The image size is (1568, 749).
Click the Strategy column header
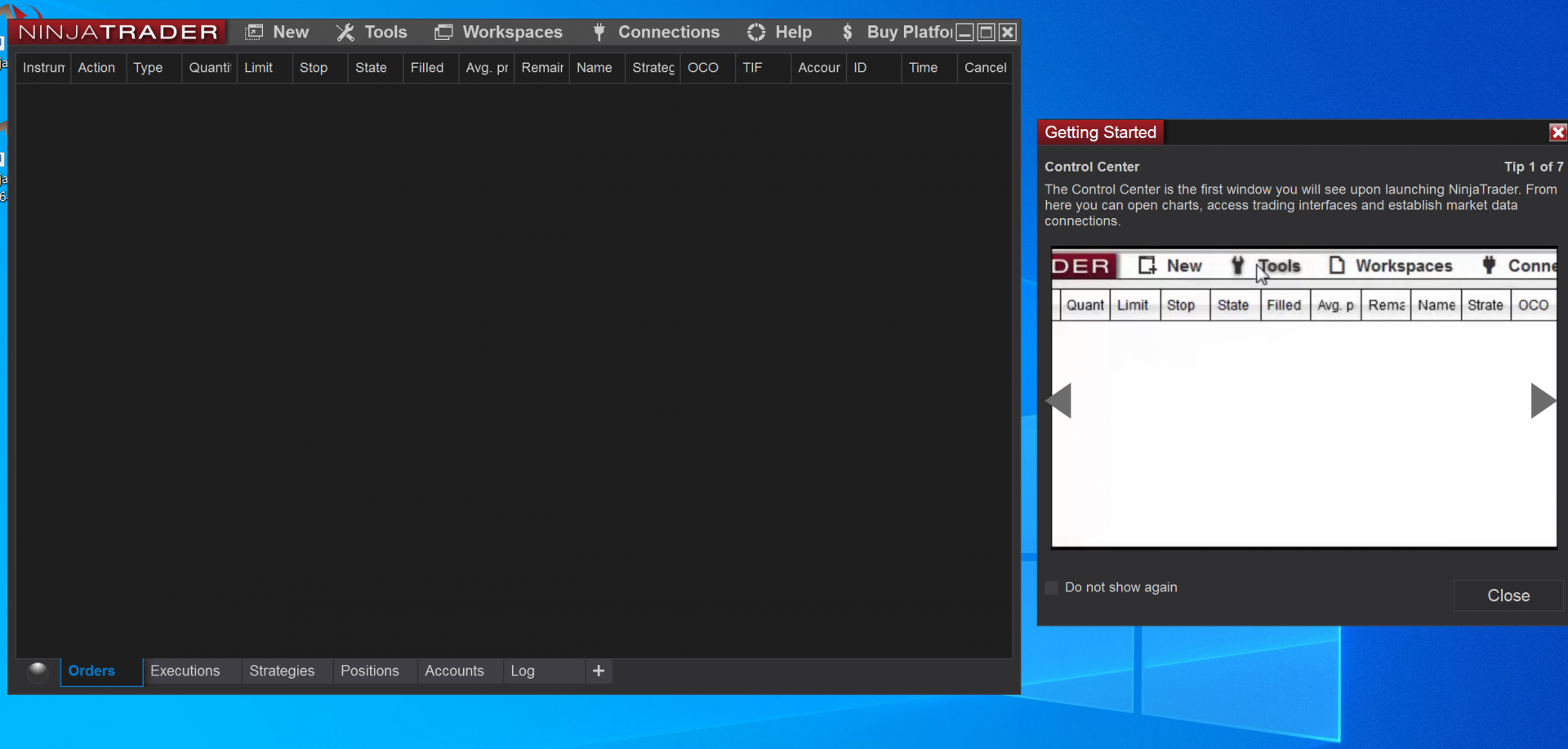coord(653,68)
